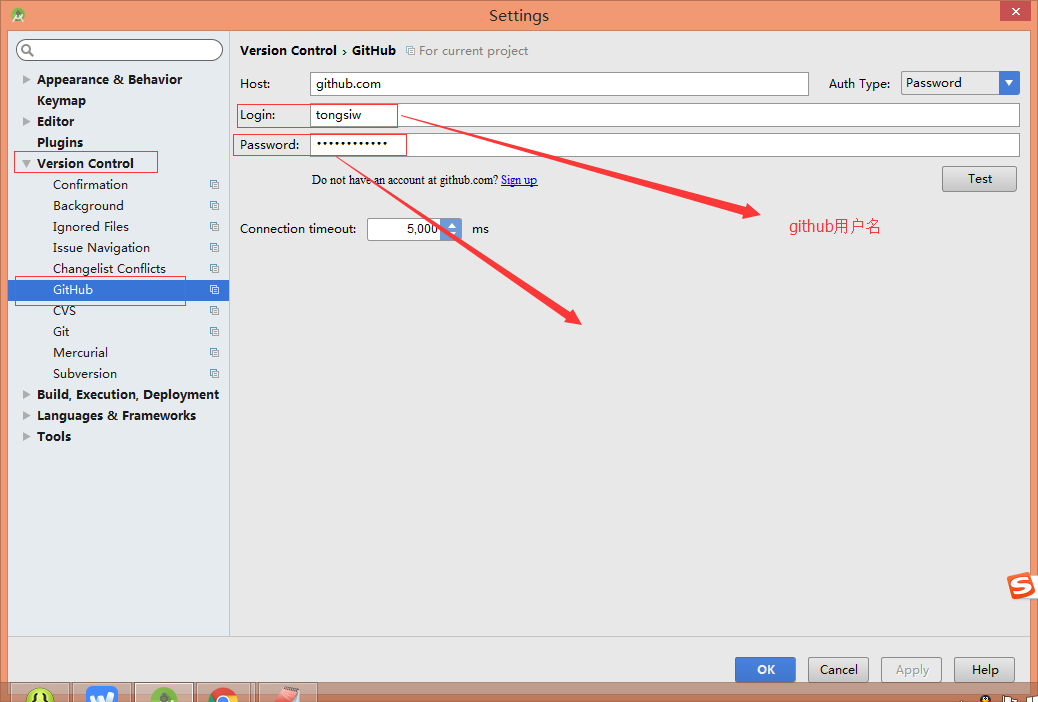Expand the Editor section arrow
The height and width of the screenshot is (702, 1038).
(x=26, y=121)
